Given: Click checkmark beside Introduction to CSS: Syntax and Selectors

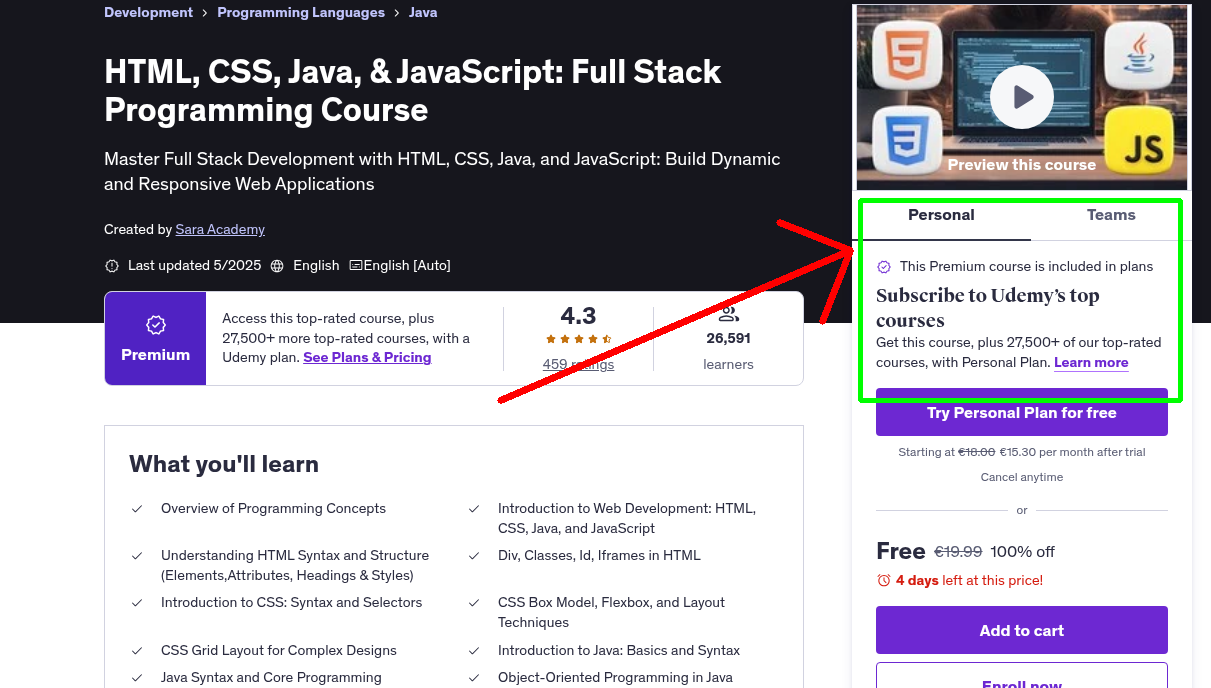Looking at the screenshot, I should coord(137,603).
